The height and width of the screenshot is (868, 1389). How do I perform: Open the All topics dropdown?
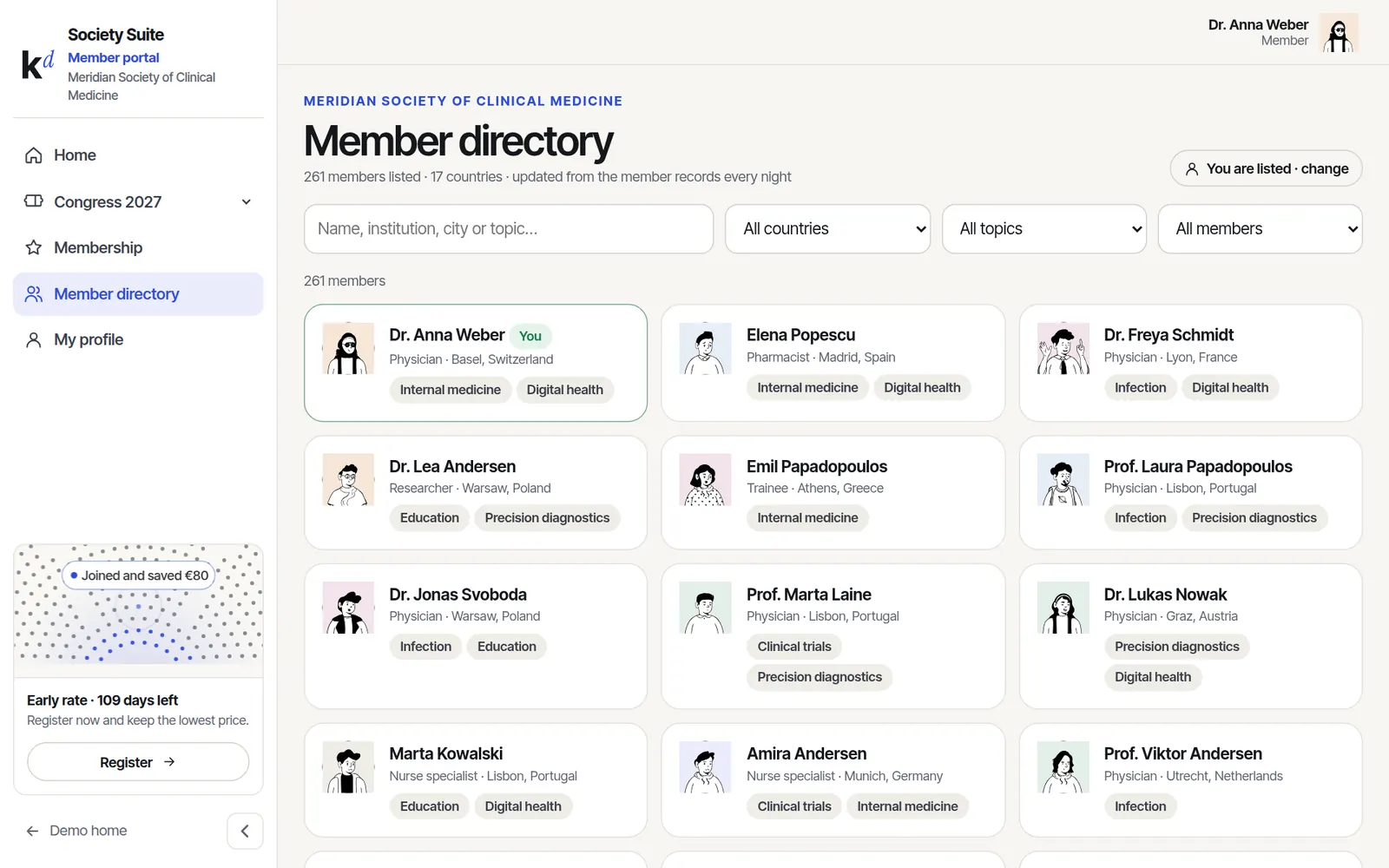[x=1044, y=229]
